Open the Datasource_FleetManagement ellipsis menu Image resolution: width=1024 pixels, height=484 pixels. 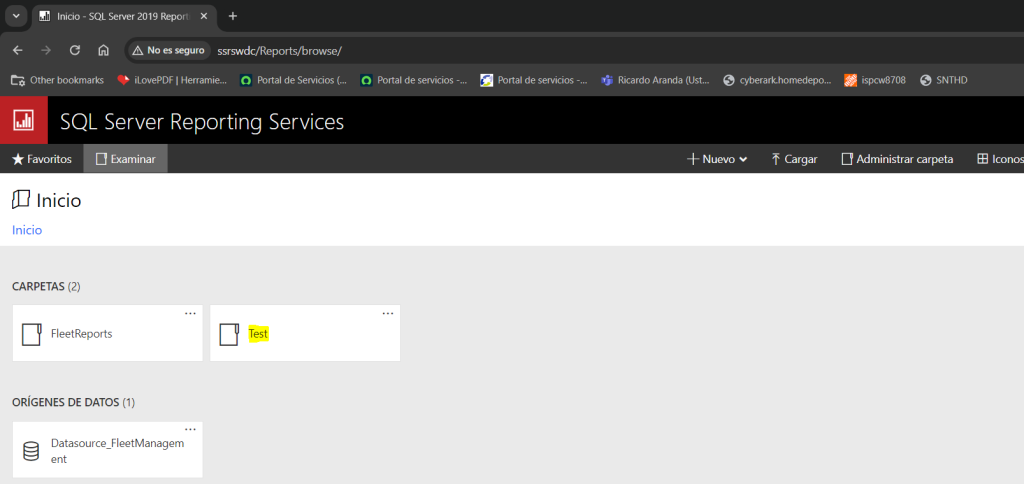coord(190,430)
